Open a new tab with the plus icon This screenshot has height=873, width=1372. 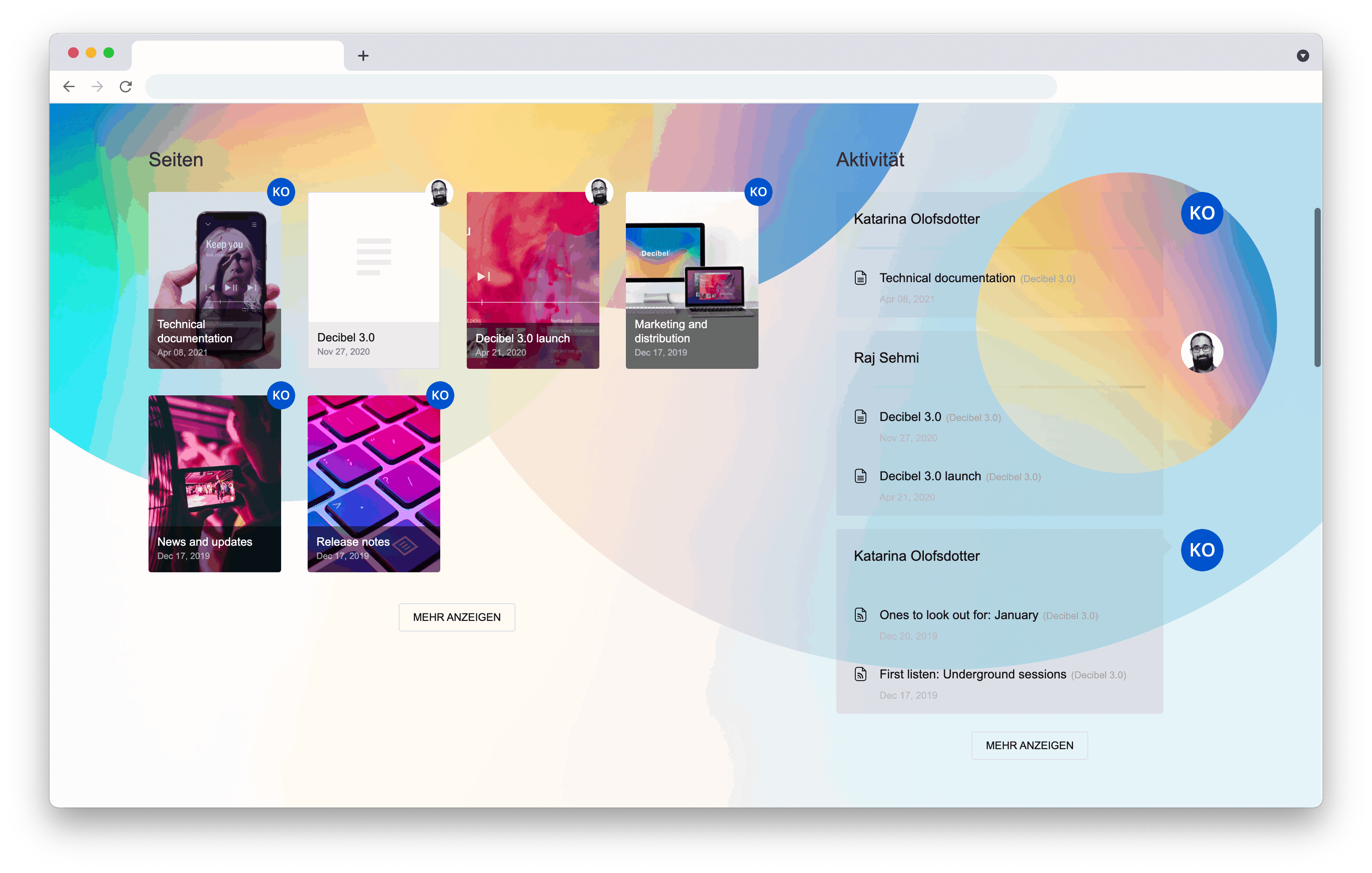[363, 56]
